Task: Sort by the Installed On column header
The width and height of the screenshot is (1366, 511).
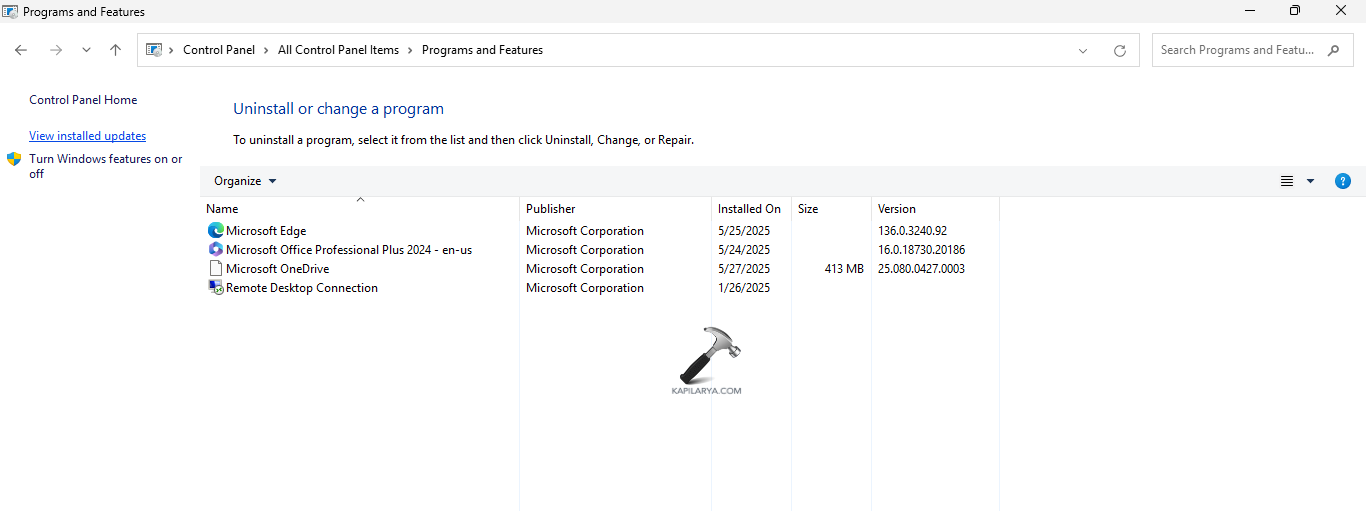Action: 749,209
